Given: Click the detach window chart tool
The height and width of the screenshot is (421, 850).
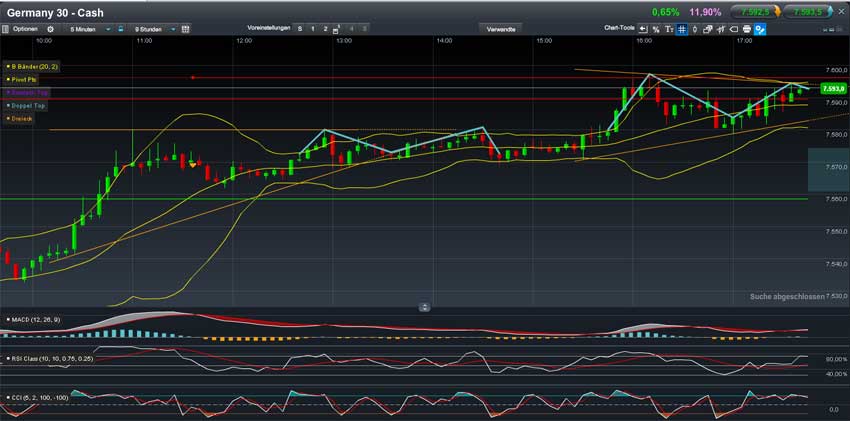Looking at the screenshot, I should 708,29.
